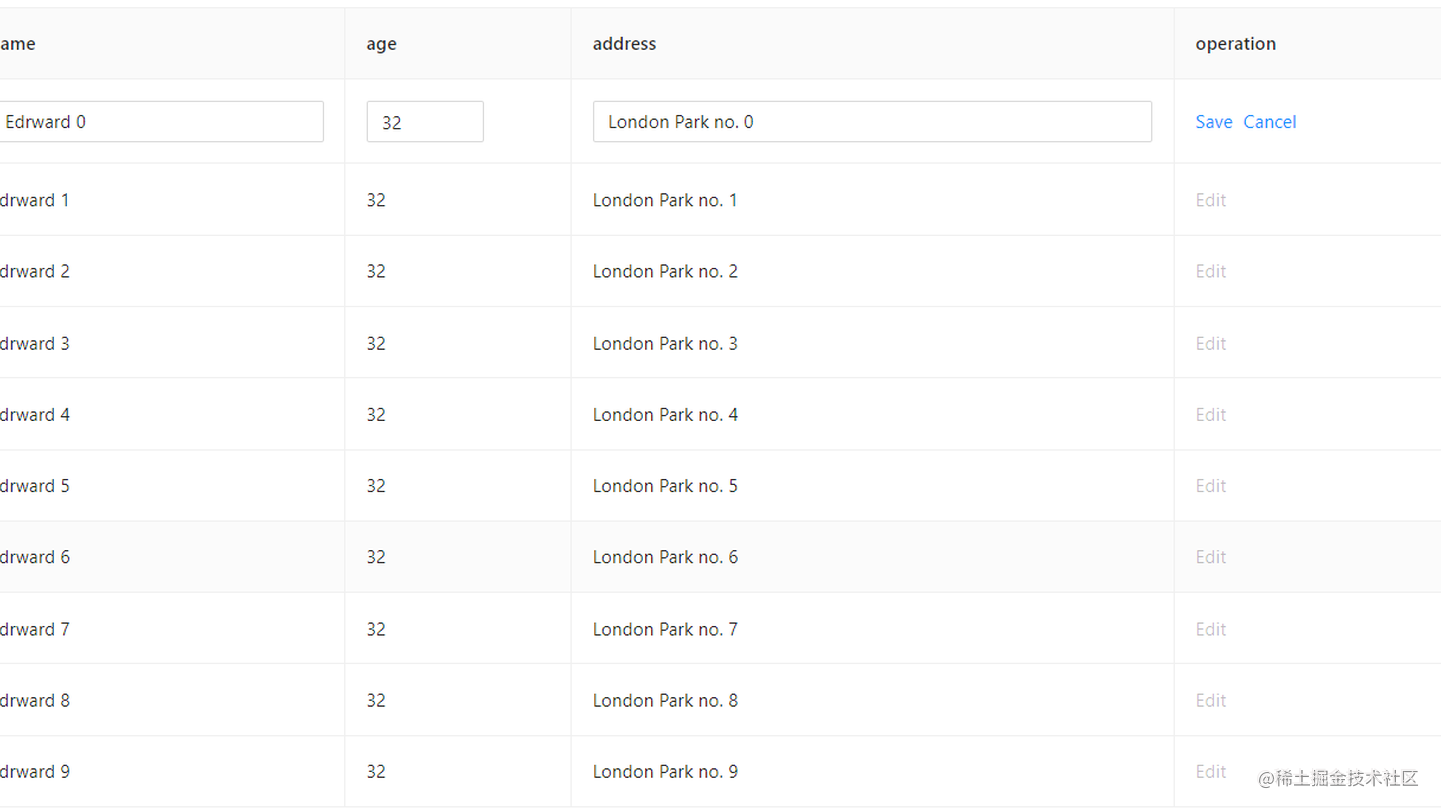Viewport: 1441px width, 811px height.
Task: Click the operation column header
Action: click(x=1235, y=43)
